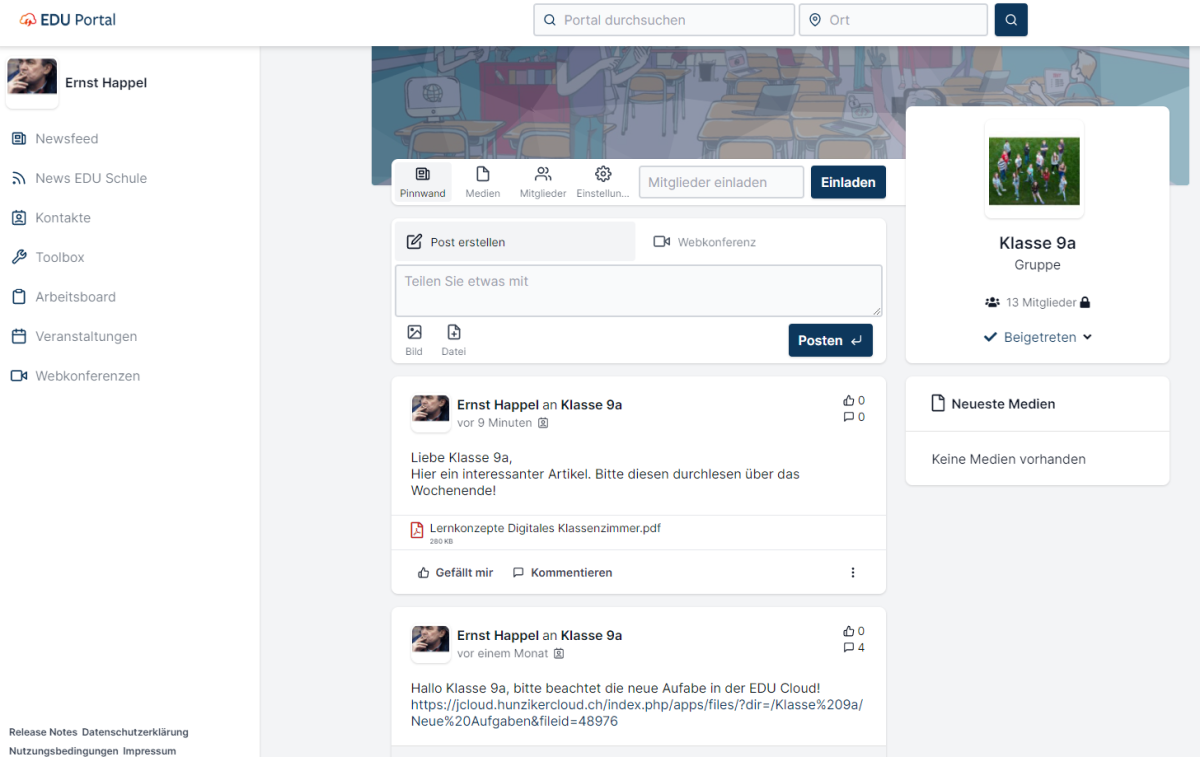Switch to the Webkonferenz tab
1200x757 pixels.
click(x=705, y=242)
